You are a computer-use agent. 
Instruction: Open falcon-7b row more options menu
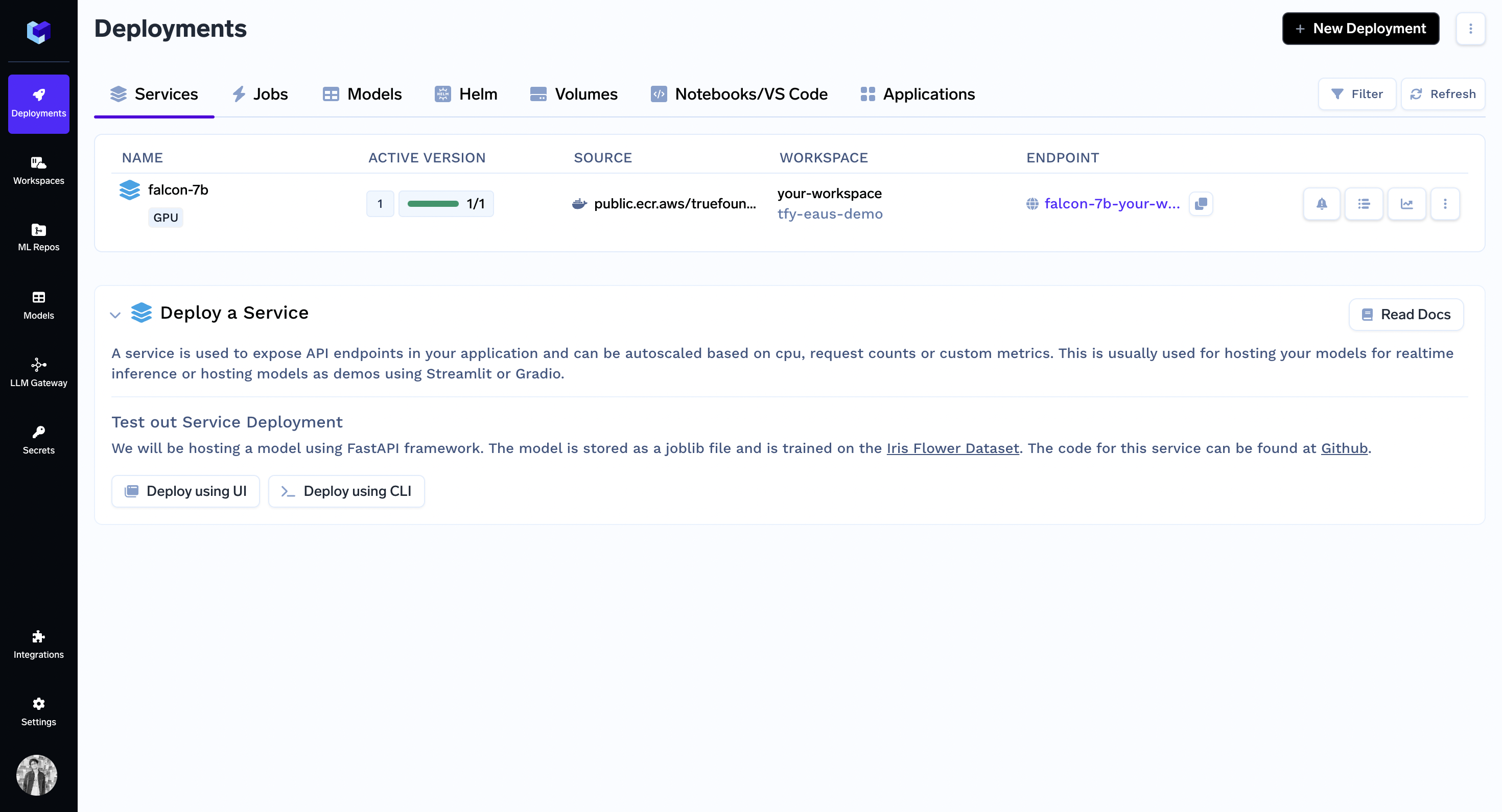point(1444,203)
